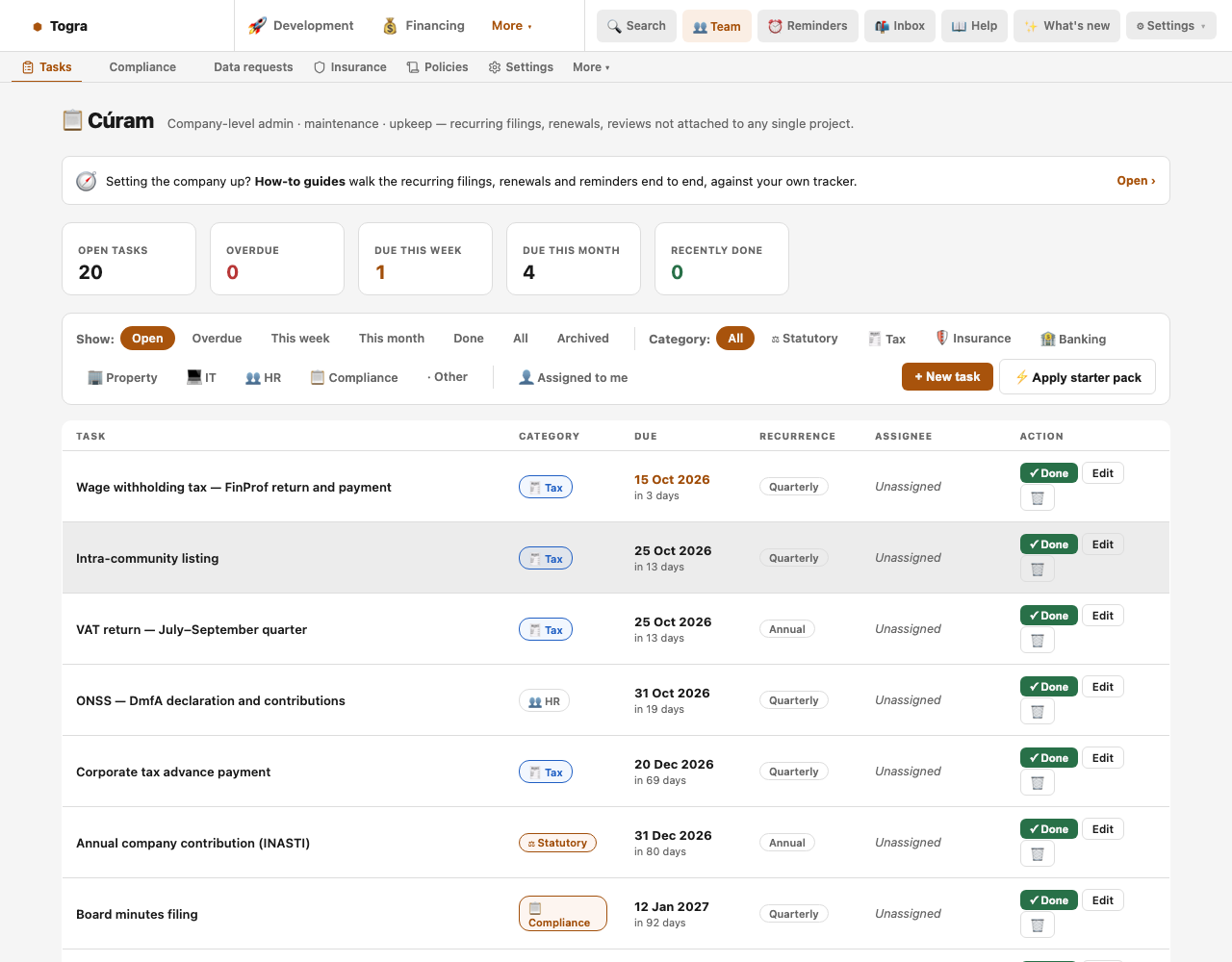
Task: Go to Financing section
Action: pyautogui.click(x=423, y=26)
